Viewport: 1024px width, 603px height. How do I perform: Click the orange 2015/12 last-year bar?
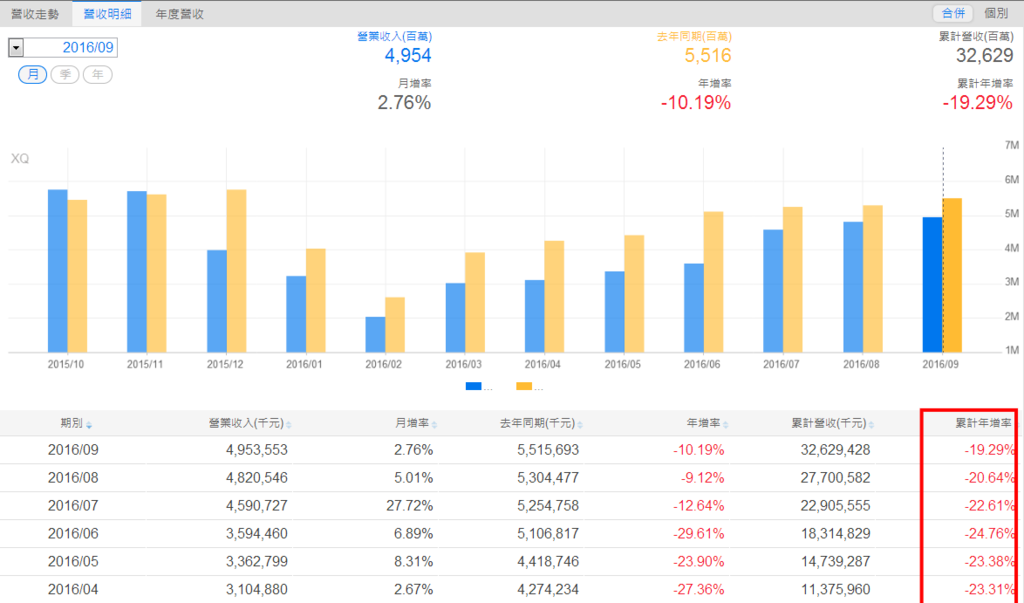pos(236,271)
